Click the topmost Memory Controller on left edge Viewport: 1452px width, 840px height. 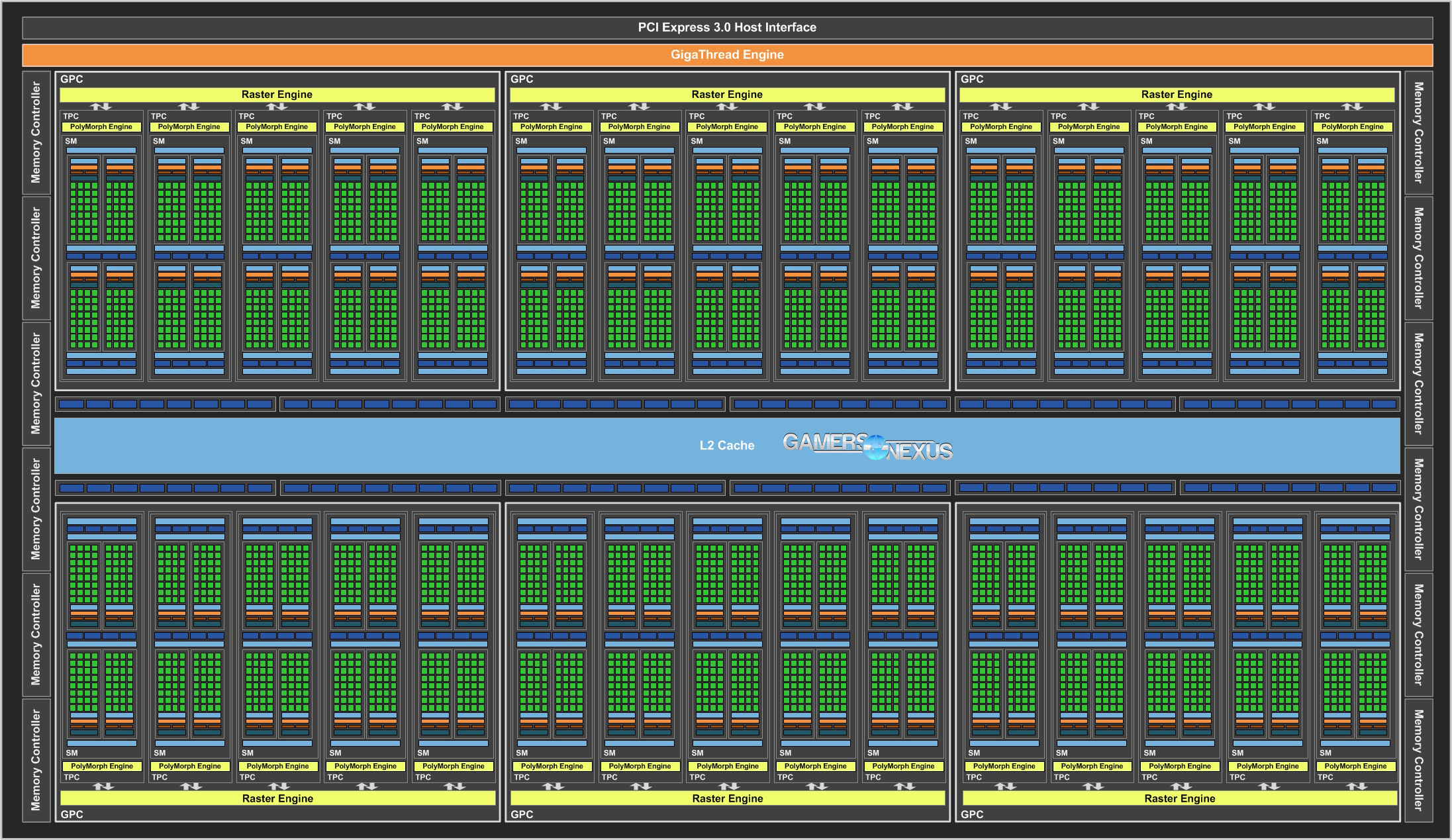point(36,132)
